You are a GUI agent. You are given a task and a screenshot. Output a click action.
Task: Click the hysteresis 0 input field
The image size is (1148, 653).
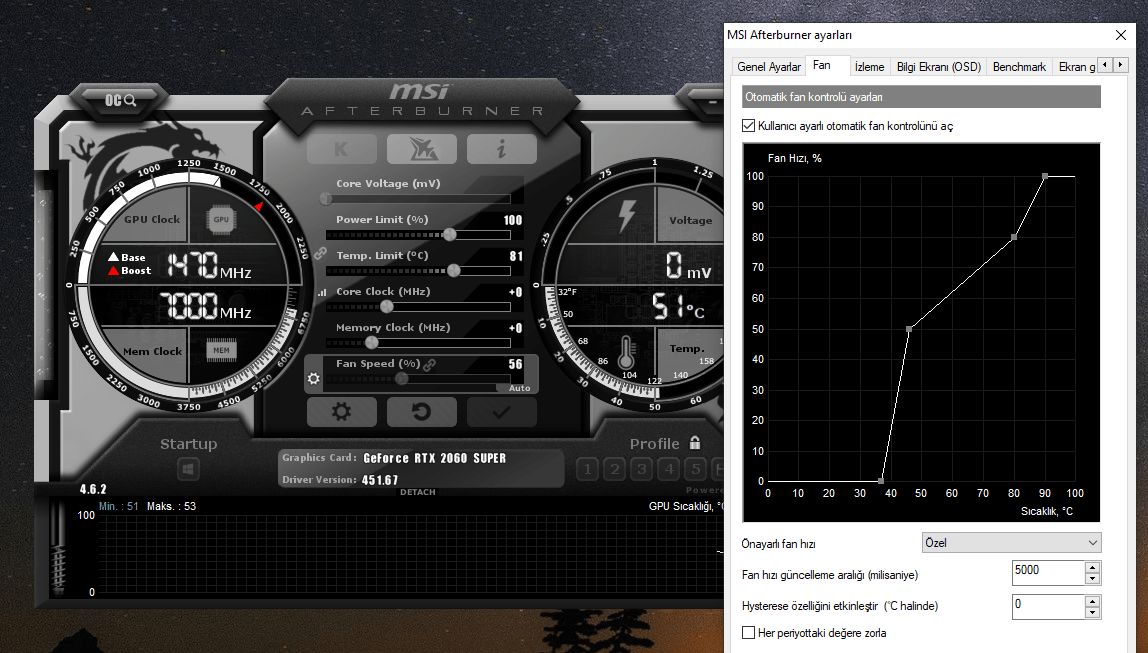(x=1048, y=606)
